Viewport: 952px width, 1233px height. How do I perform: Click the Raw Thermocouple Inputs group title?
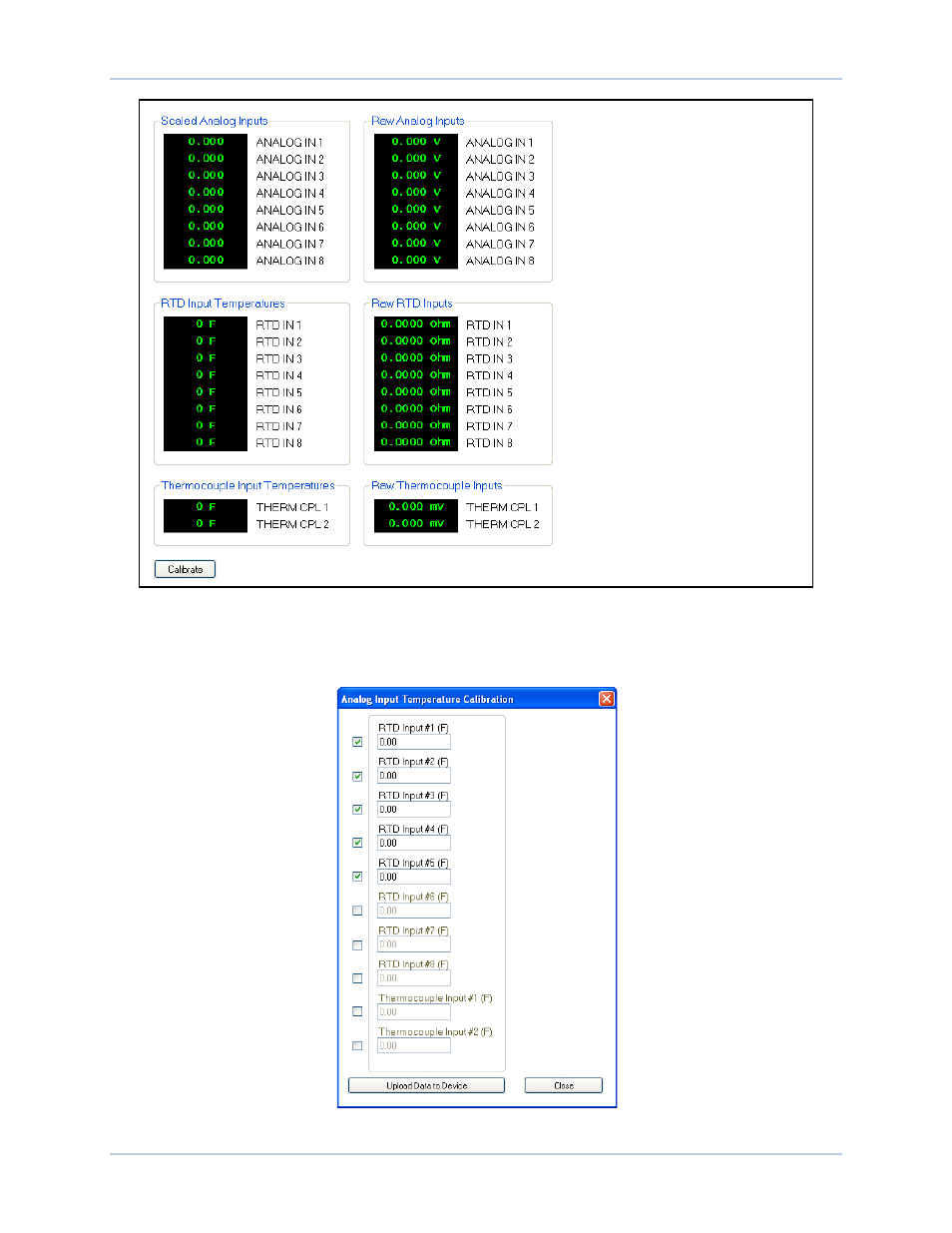(437, 486)
